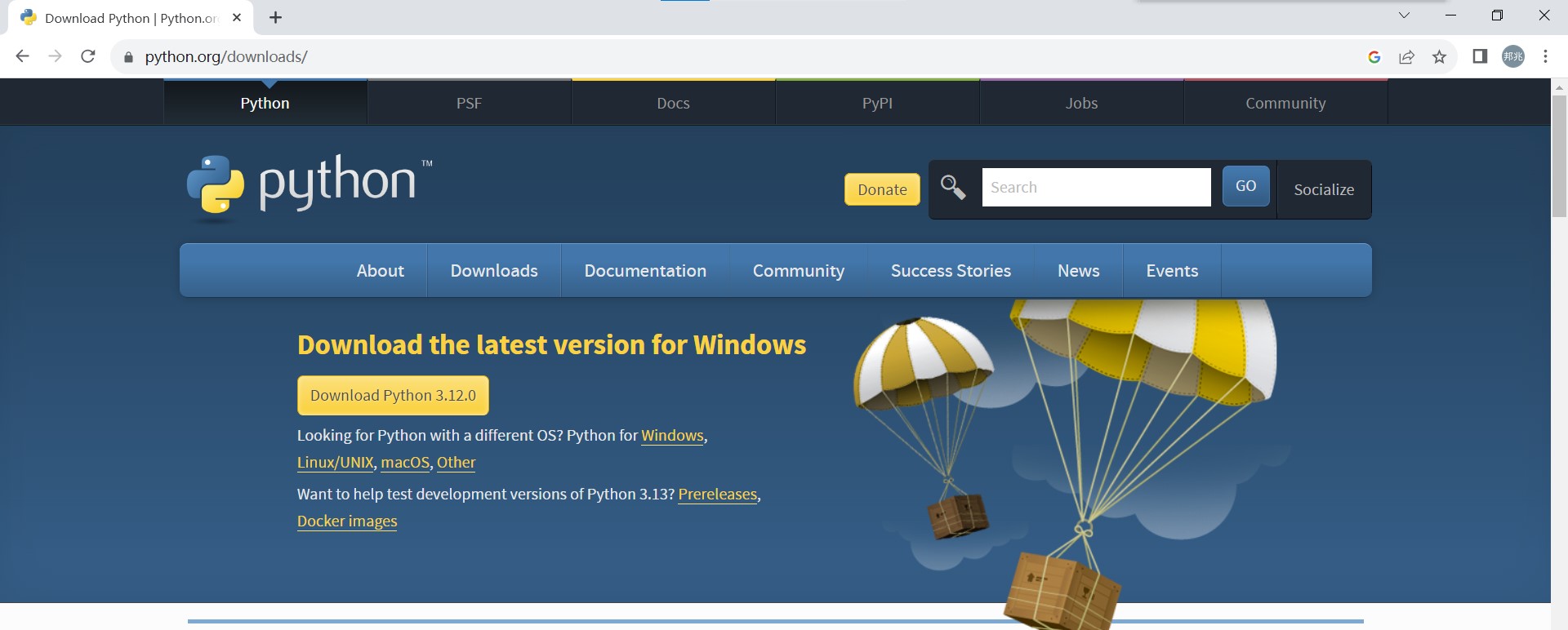Click the address bar URL
The width and height of the screenshot is (1568, 630).
(226, 56)
